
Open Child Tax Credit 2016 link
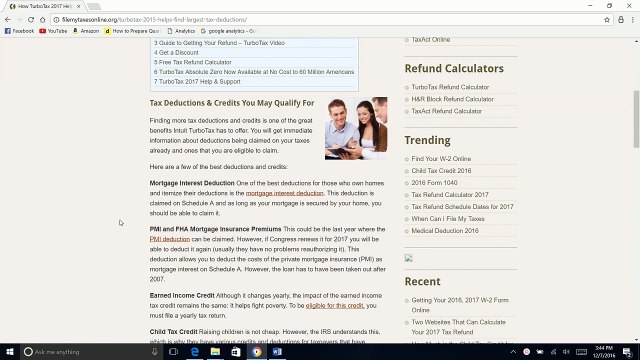[x=441, y=171]
